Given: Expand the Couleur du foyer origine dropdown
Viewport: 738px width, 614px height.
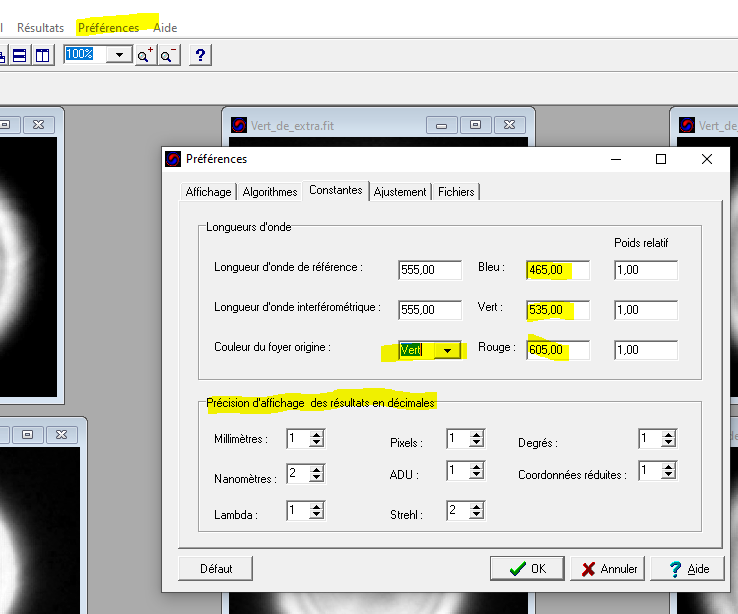Looking at the screenshot, I should click(448, 351).
